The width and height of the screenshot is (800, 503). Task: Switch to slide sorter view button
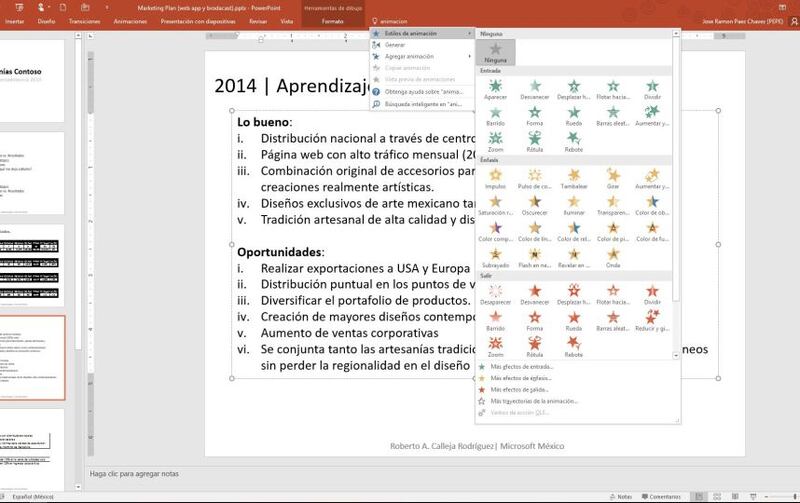tap(717, 496)
